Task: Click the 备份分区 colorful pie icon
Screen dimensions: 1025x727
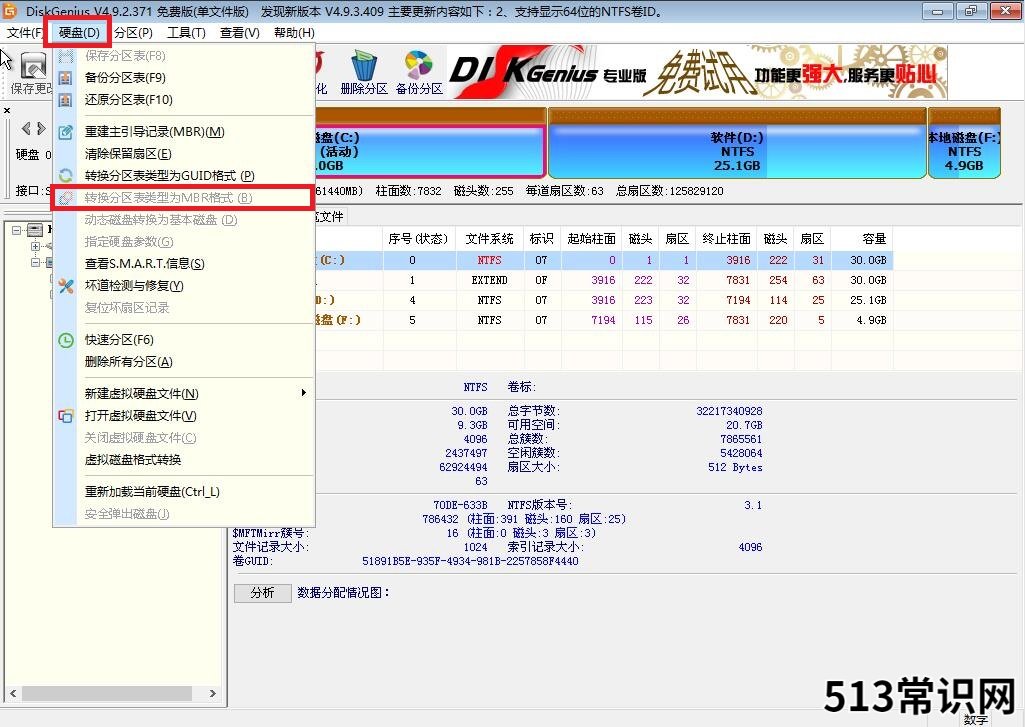Action: pos(418,66)
